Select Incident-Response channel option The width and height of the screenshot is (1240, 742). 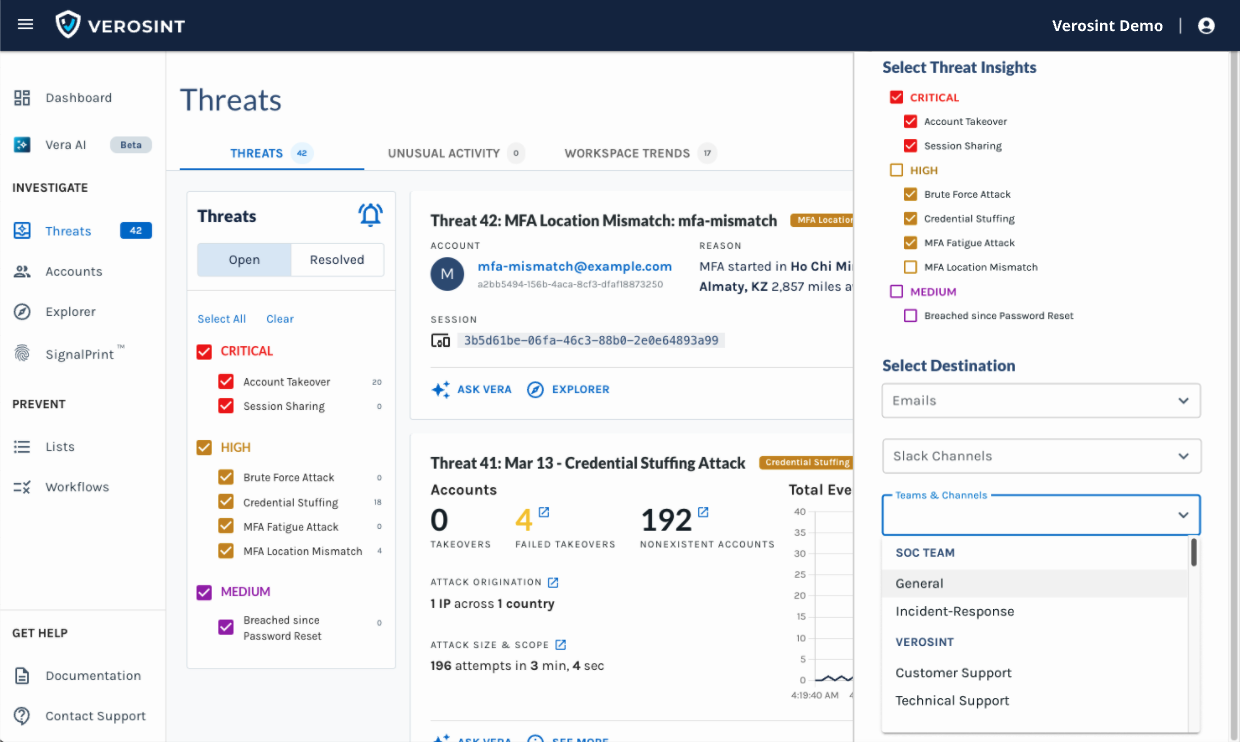tap(1034, 612)
